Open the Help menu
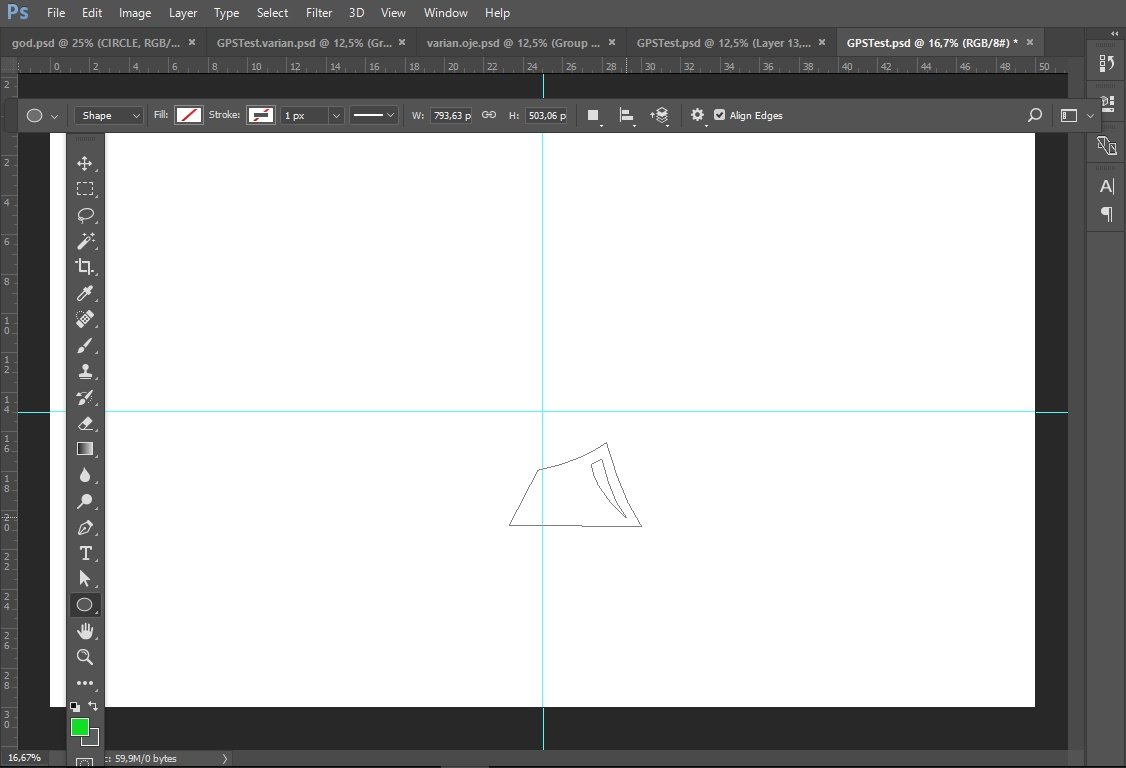Image resolution: width=1126 pixels, height=768 pixels. [497, 13]
